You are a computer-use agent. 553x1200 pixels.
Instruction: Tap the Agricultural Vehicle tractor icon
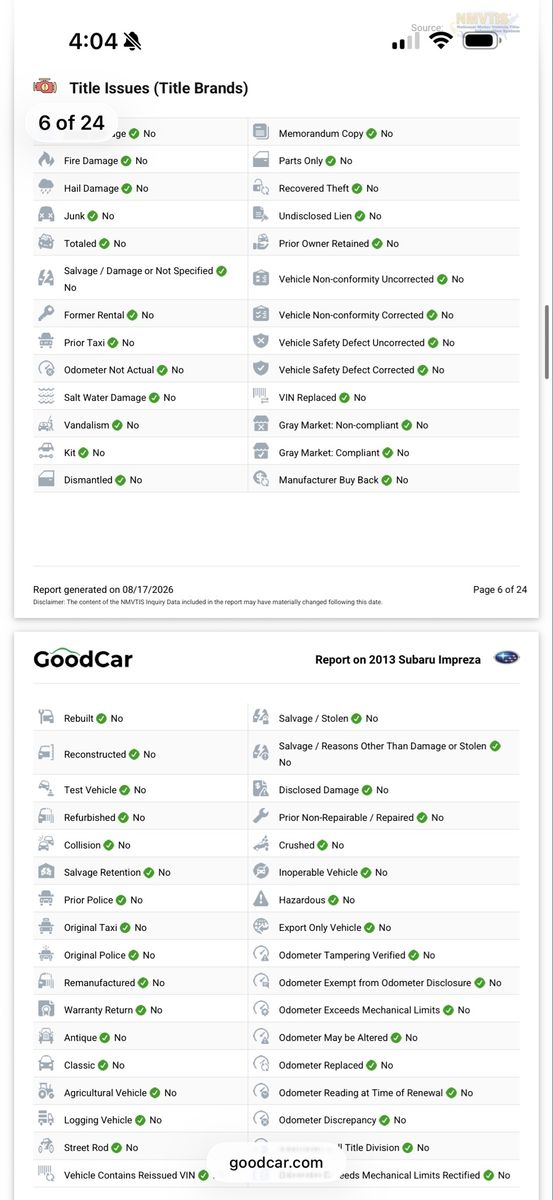click(46, 1092)
